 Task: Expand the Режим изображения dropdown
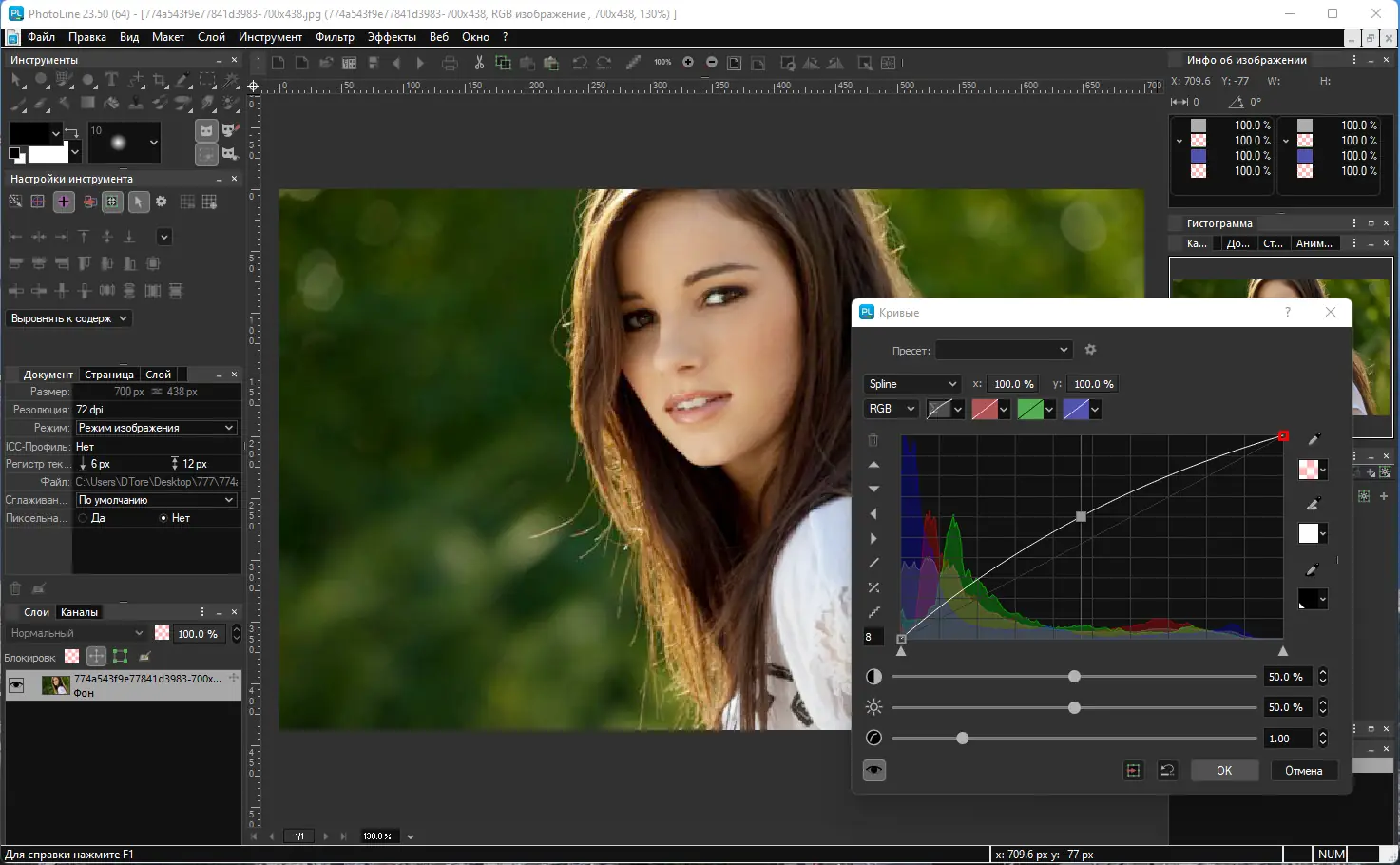pyautogui.click(x=156, y=428)
